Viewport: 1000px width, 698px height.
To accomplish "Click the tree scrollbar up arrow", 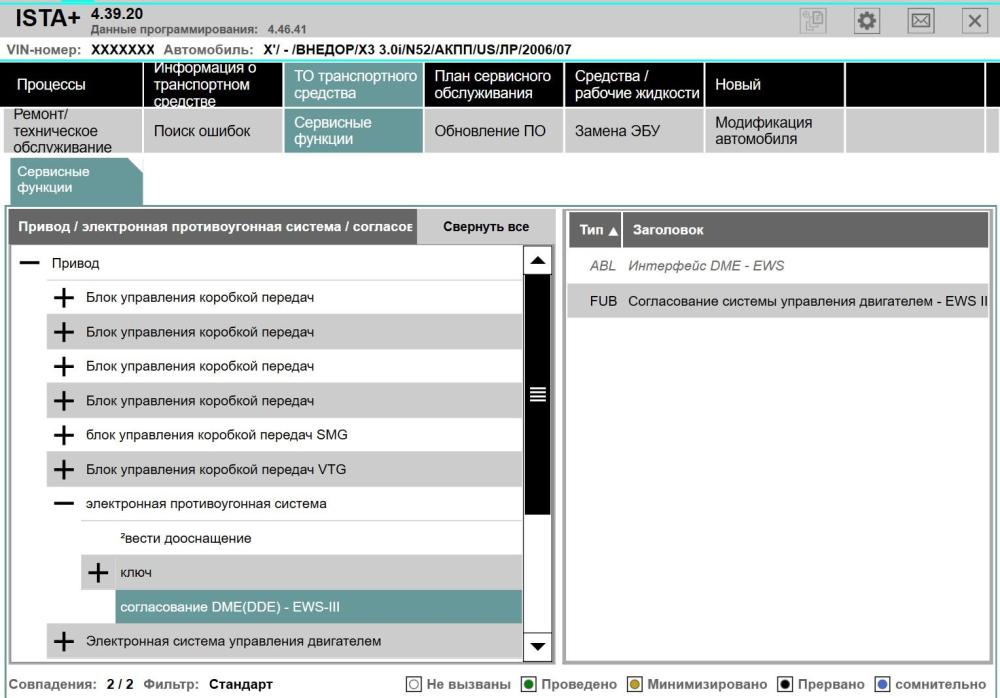I will (538, 260).
